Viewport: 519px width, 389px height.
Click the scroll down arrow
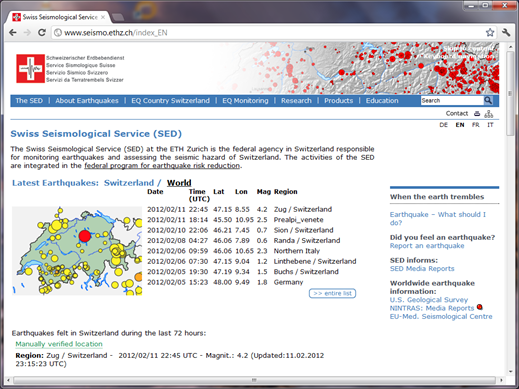pos(510,371)
